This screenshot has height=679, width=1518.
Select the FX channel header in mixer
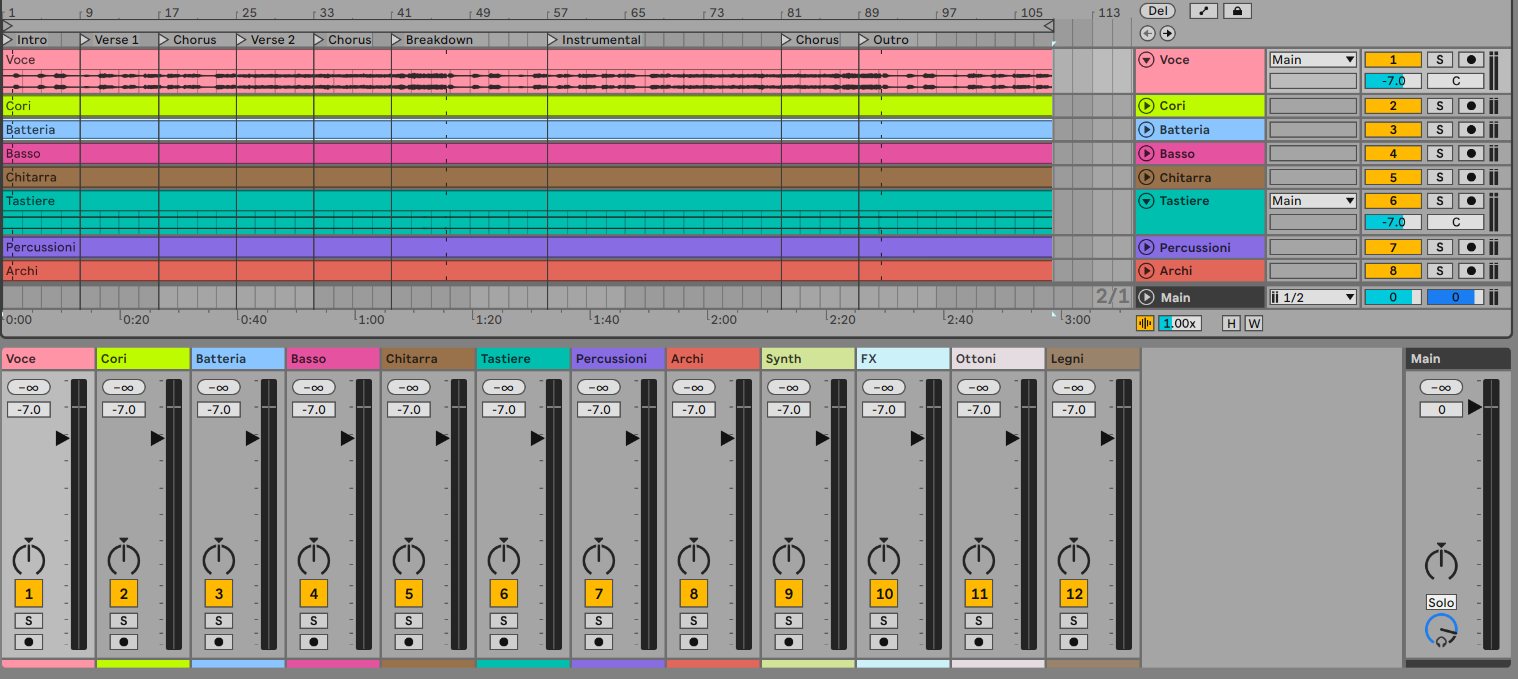point(903,358)
